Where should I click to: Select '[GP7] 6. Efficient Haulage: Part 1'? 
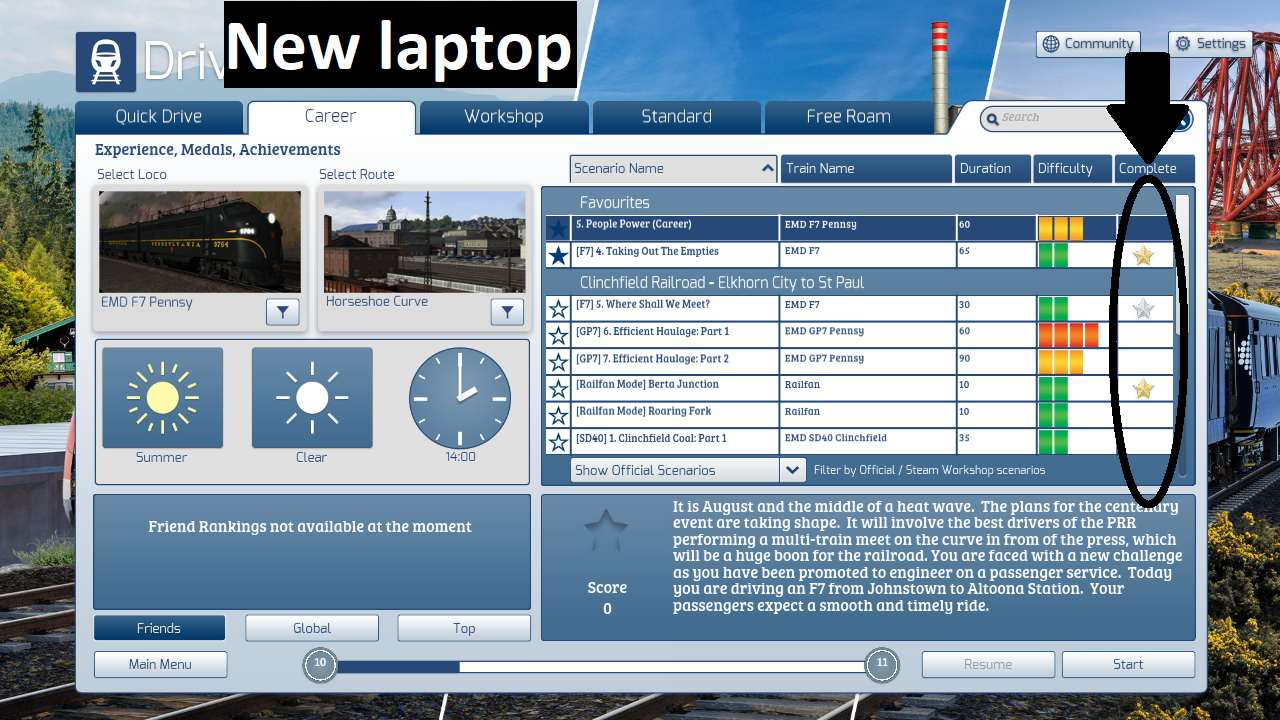pos(860,335)
